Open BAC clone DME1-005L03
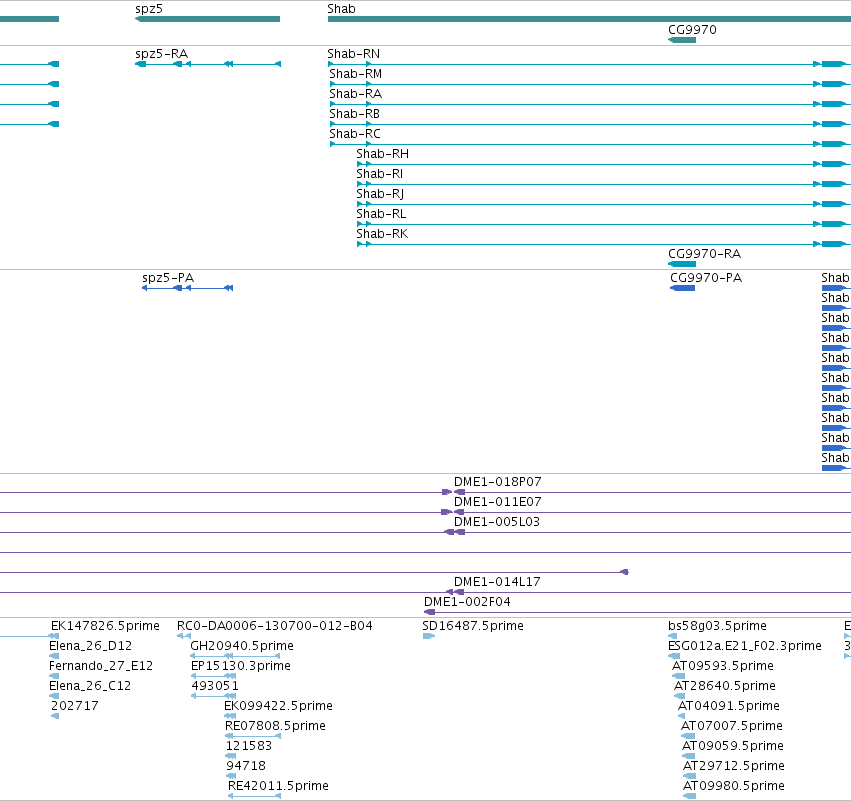Viewport: 851px width, 801px height. coord(497,522)
